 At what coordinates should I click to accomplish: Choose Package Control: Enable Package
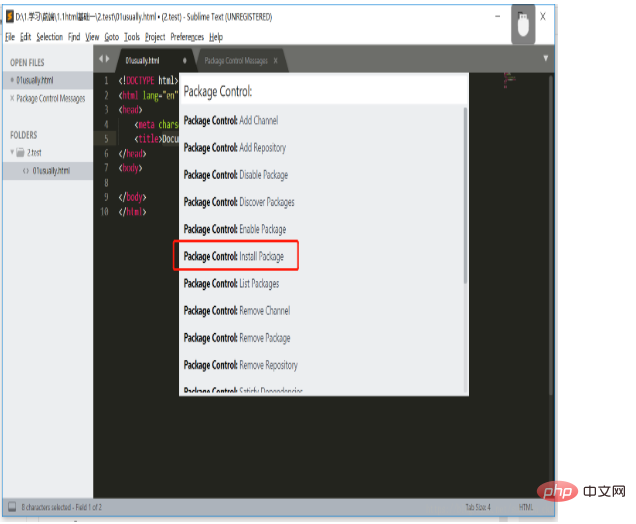pyautogui.click(x=321, y=229)
